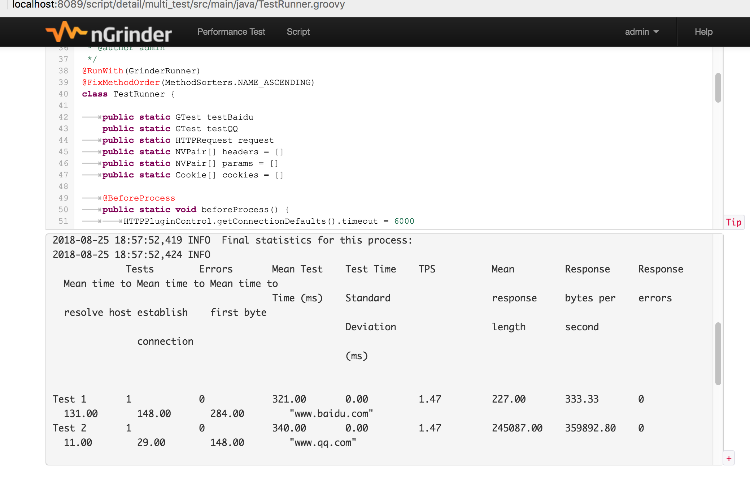Click the @BeforeProcess annotation line
Screen dimensions: 750x477
pos(138,198)
